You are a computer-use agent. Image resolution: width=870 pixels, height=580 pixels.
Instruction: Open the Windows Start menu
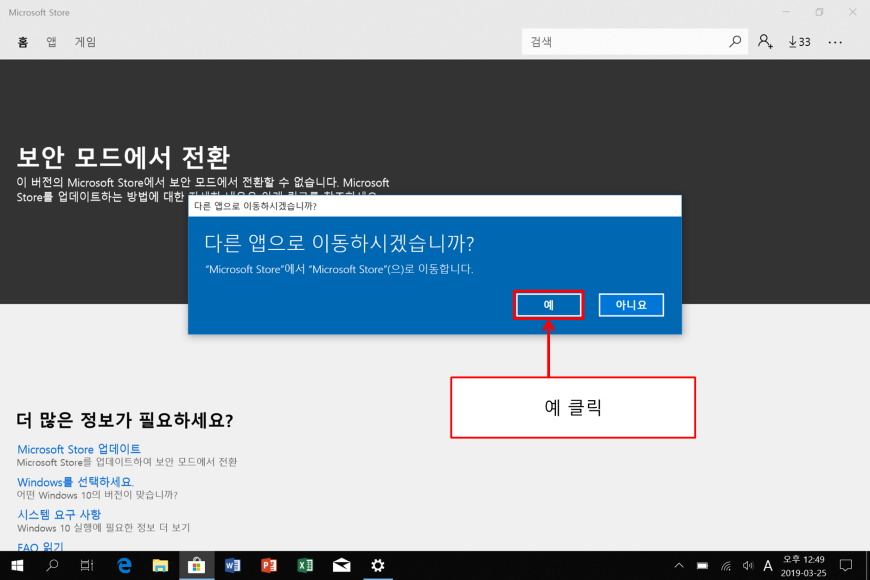pyautogui.click(x=17, y=566)
